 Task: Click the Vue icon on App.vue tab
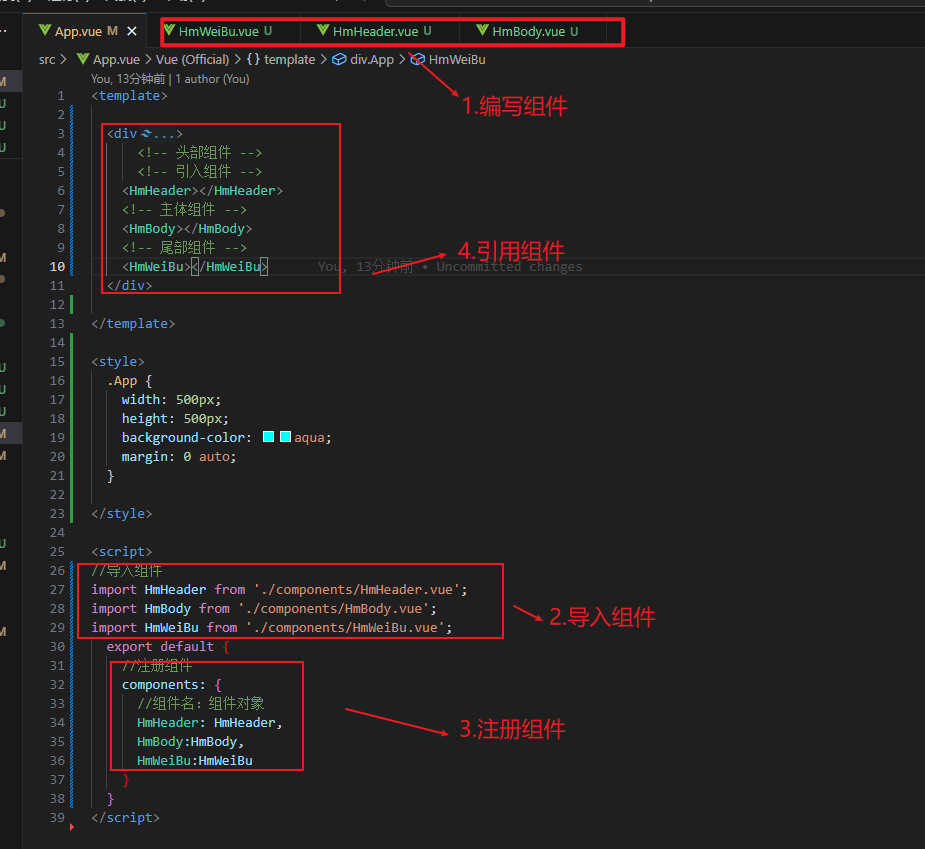click(45, 30)
